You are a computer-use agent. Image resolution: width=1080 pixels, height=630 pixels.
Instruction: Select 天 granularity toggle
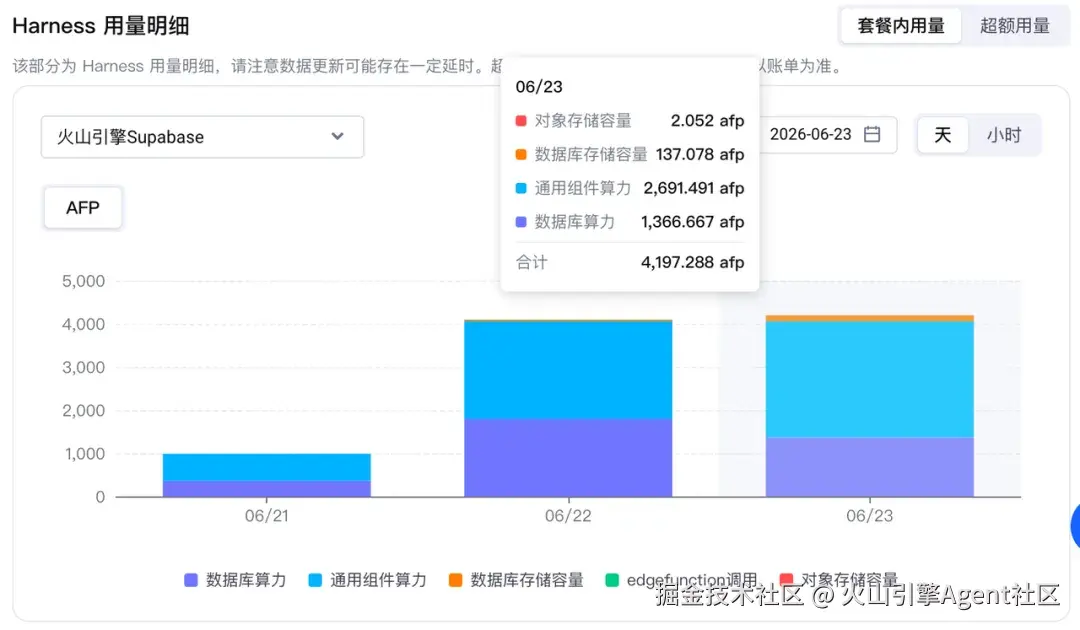942,135
